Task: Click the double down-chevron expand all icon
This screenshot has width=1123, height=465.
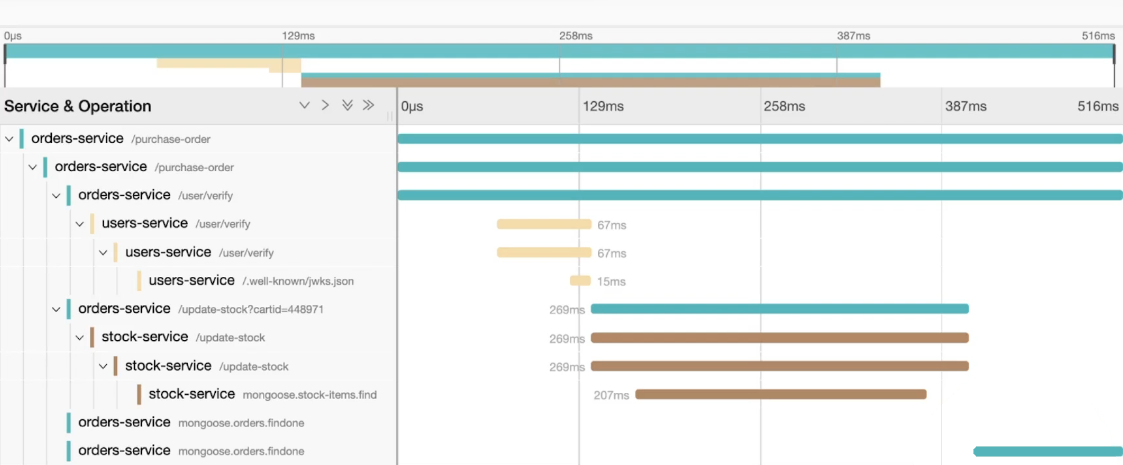Action: (x=347, y=106)
